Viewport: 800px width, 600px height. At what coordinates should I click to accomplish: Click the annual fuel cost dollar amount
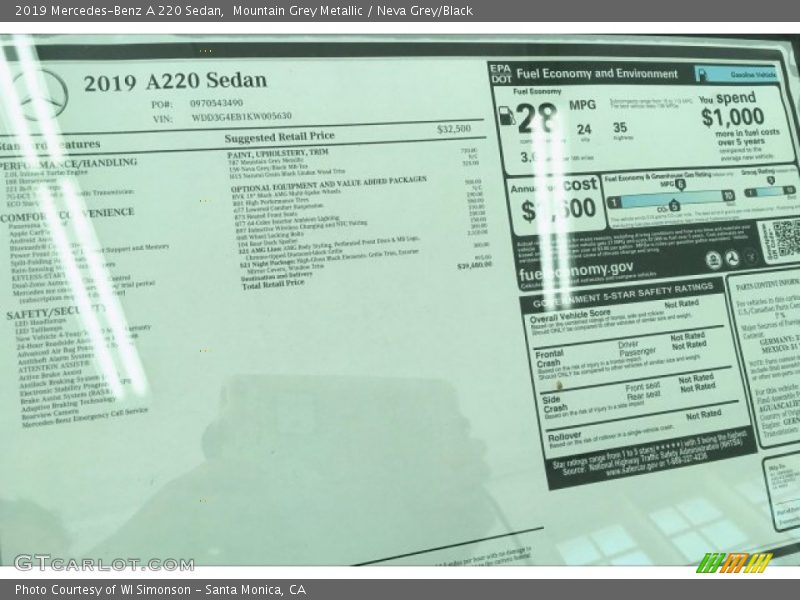(559, 210)
